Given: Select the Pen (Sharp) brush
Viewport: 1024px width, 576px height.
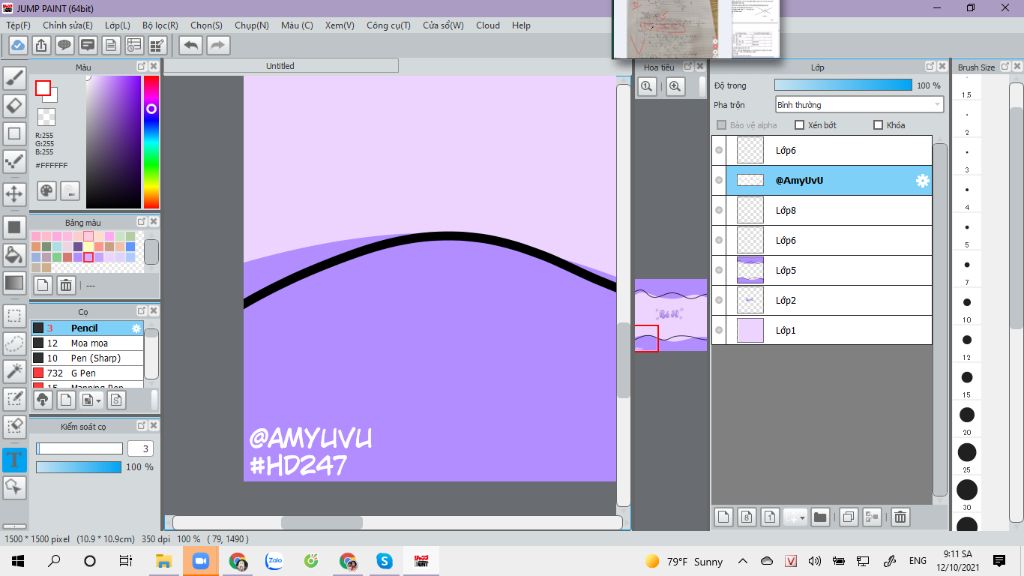Looking at the screenshot, I should [87, 358].
